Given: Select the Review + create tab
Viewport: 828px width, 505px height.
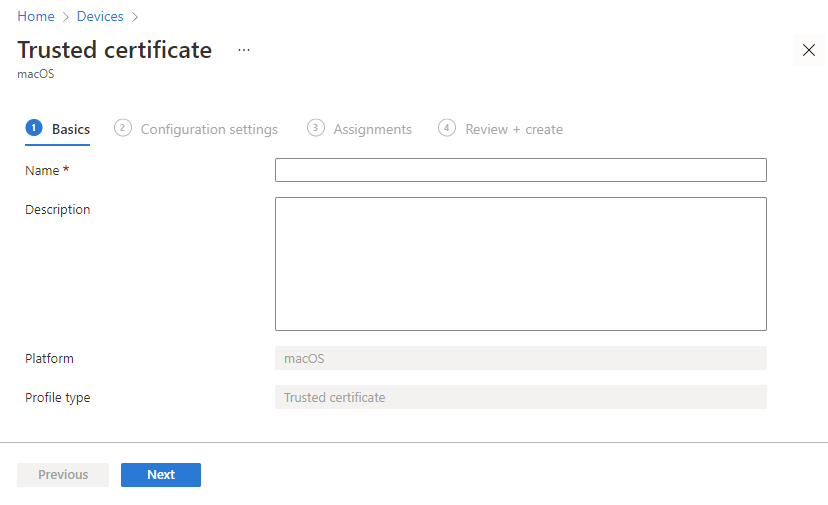Looking at the screenshot, I should pyautogui.click(x=514, y=129).
